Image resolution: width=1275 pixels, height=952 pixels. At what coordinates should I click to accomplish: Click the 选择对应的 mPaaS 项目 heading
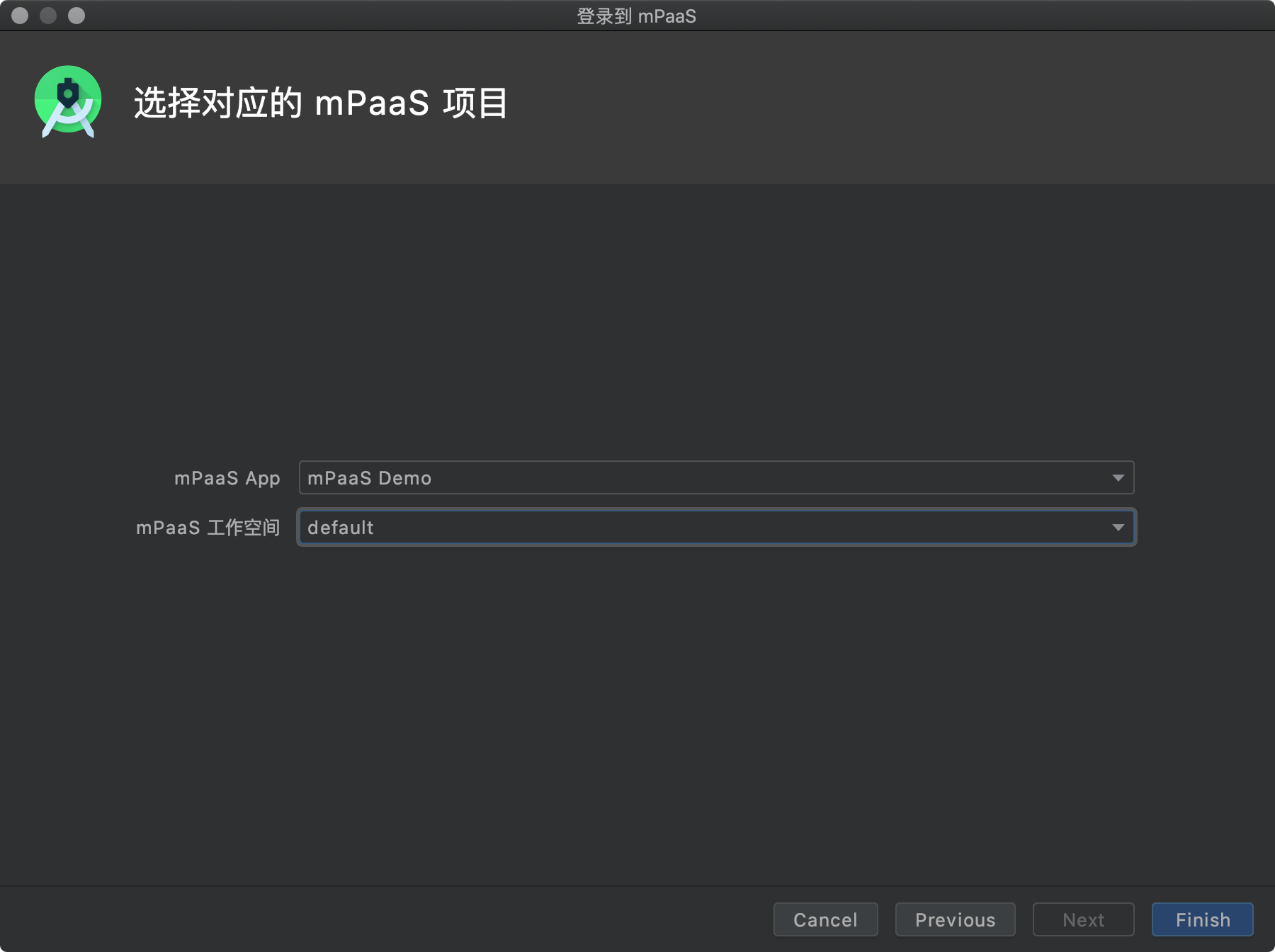(x=320, y=103)
